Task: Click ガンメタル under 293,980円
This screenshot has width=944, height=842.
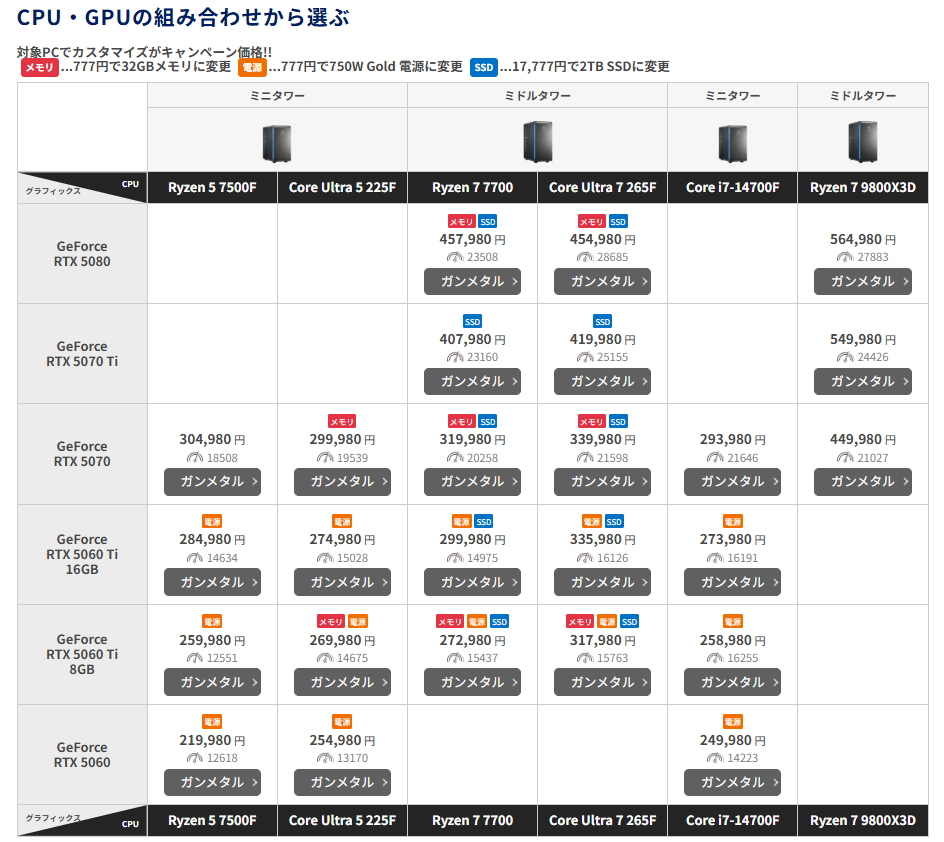Action: tap(732, 481)
